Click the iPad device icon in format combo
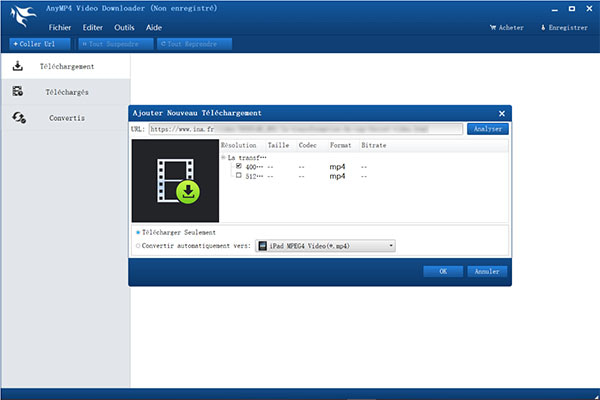This screenshot has width=600, height=400. pyautogui.click(x=262, y=246)
